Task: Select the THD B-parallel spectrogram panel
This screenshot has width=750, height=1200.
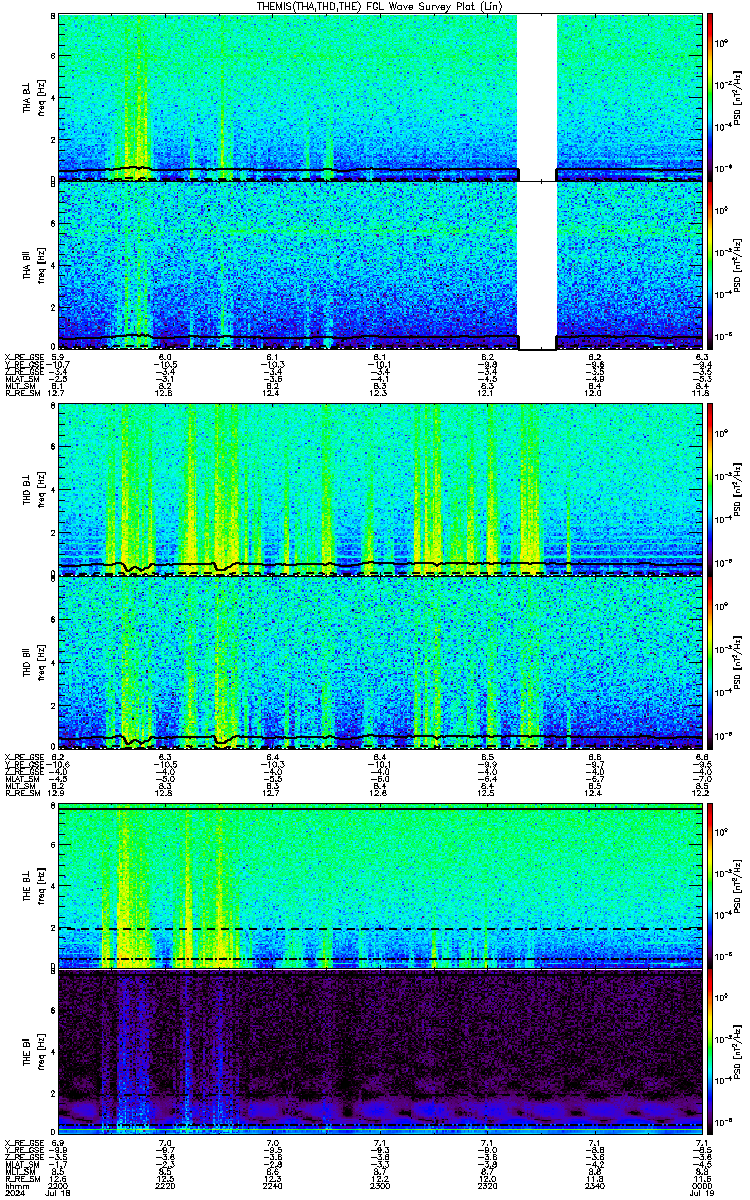Action: pos(380,661)
